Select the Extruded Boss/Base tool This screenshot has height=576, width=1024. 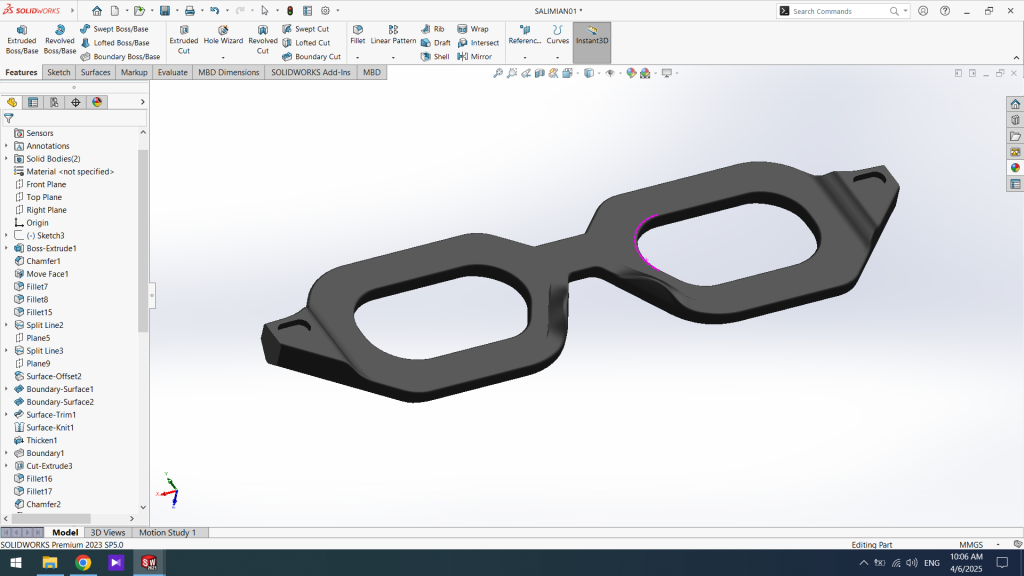22,40
